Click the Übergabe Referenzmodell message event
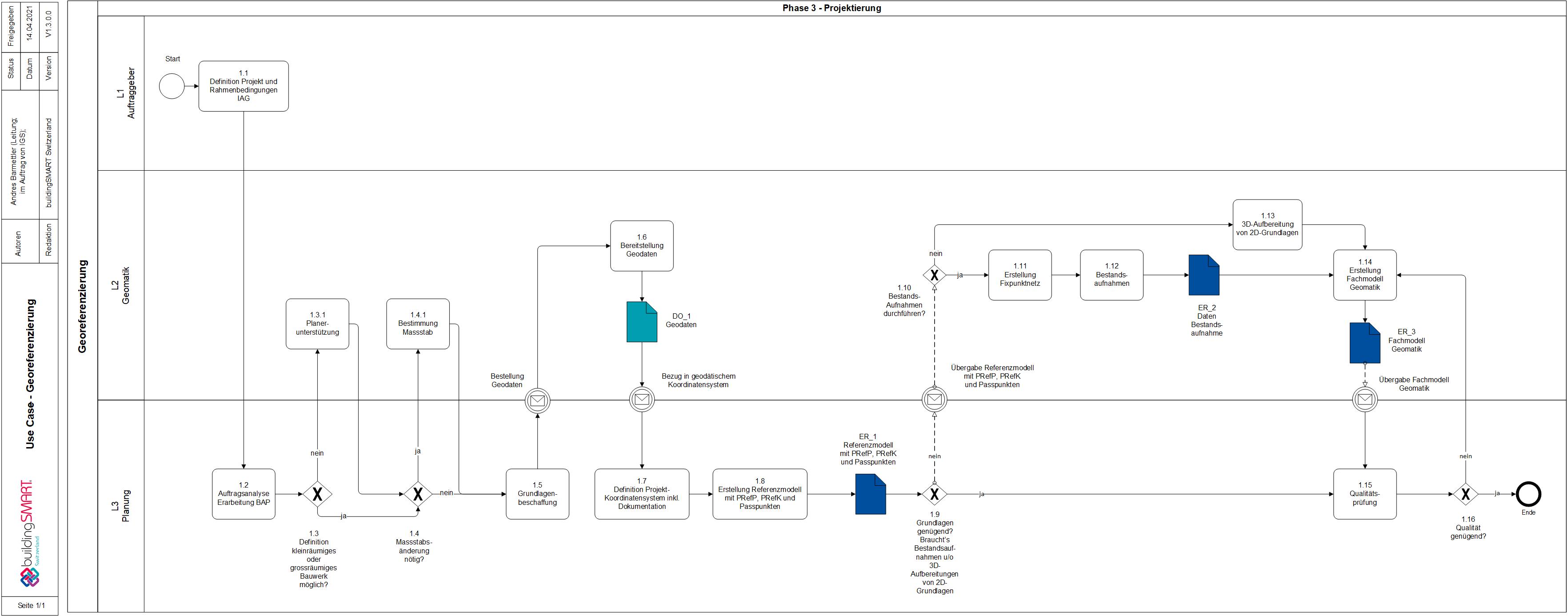This screenshot has width=1568, height=616. point(934,400)
